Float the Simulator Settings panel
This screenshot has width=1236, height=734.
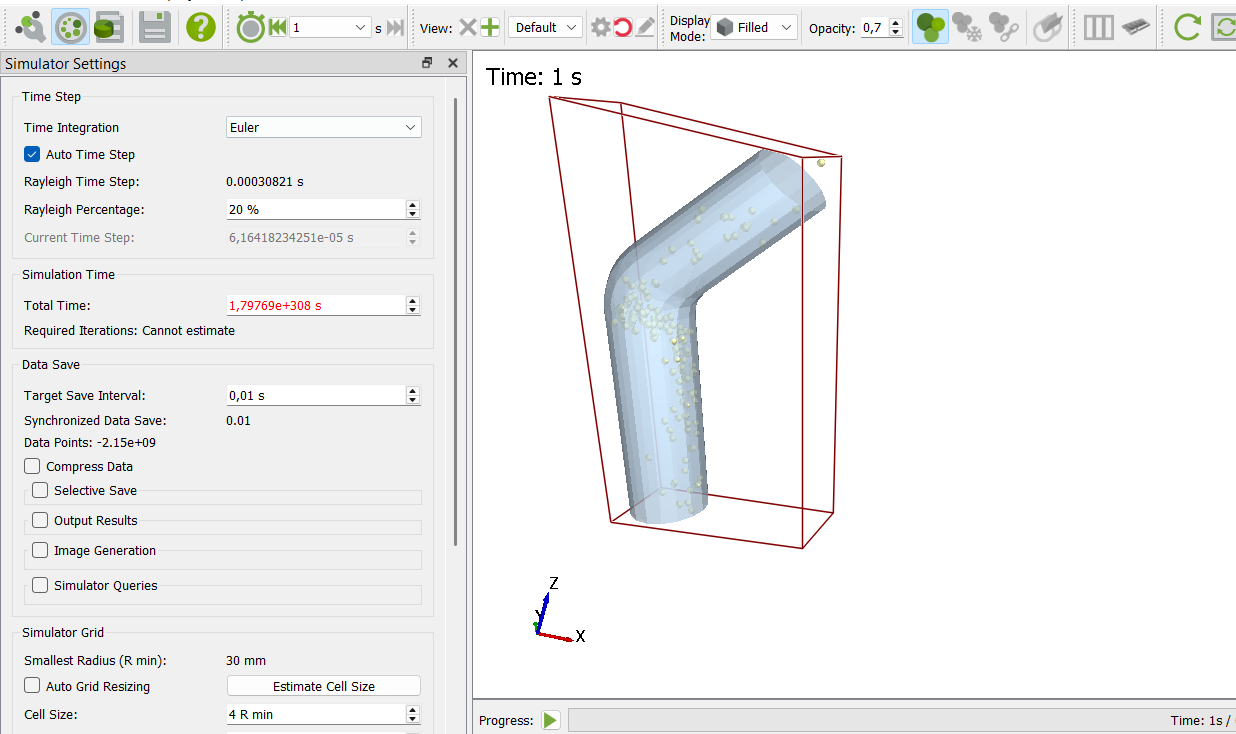click(x=427, y=63)
